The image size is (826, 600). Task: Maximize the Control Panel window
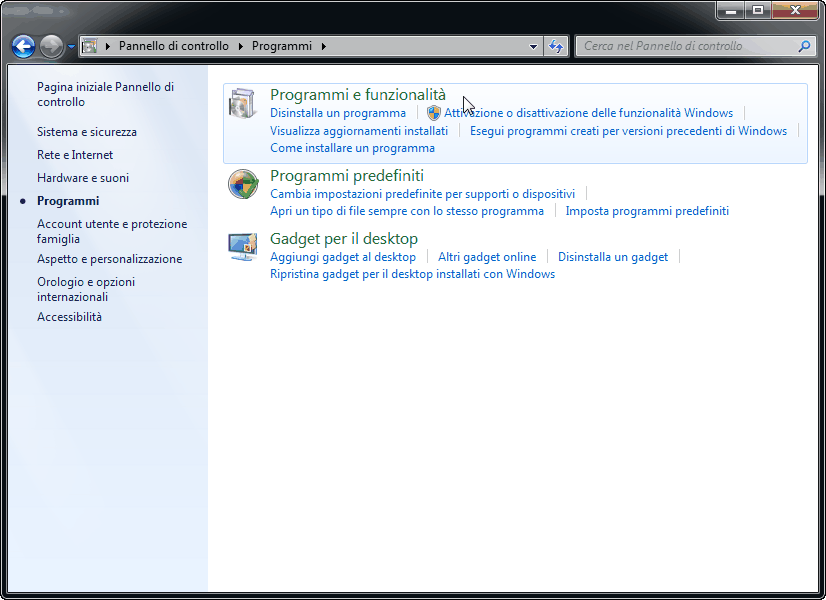(x=757, y=10)
